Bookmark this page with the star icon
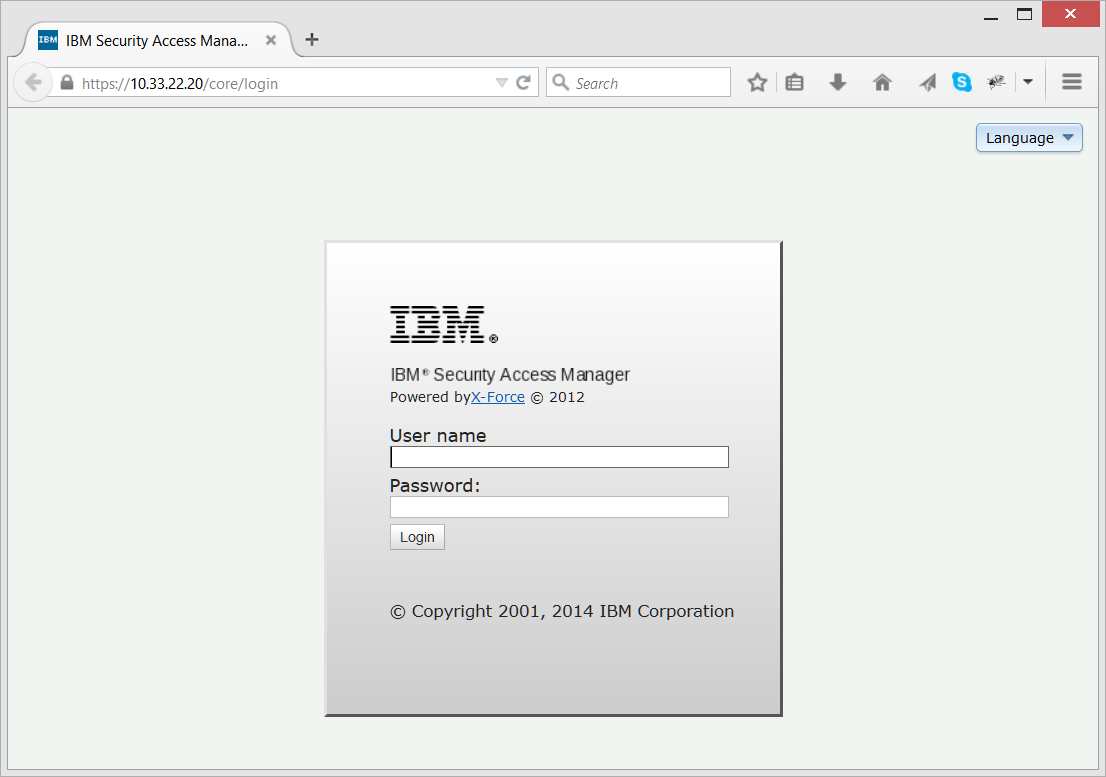1106x777 pixels. click(757, 81)
